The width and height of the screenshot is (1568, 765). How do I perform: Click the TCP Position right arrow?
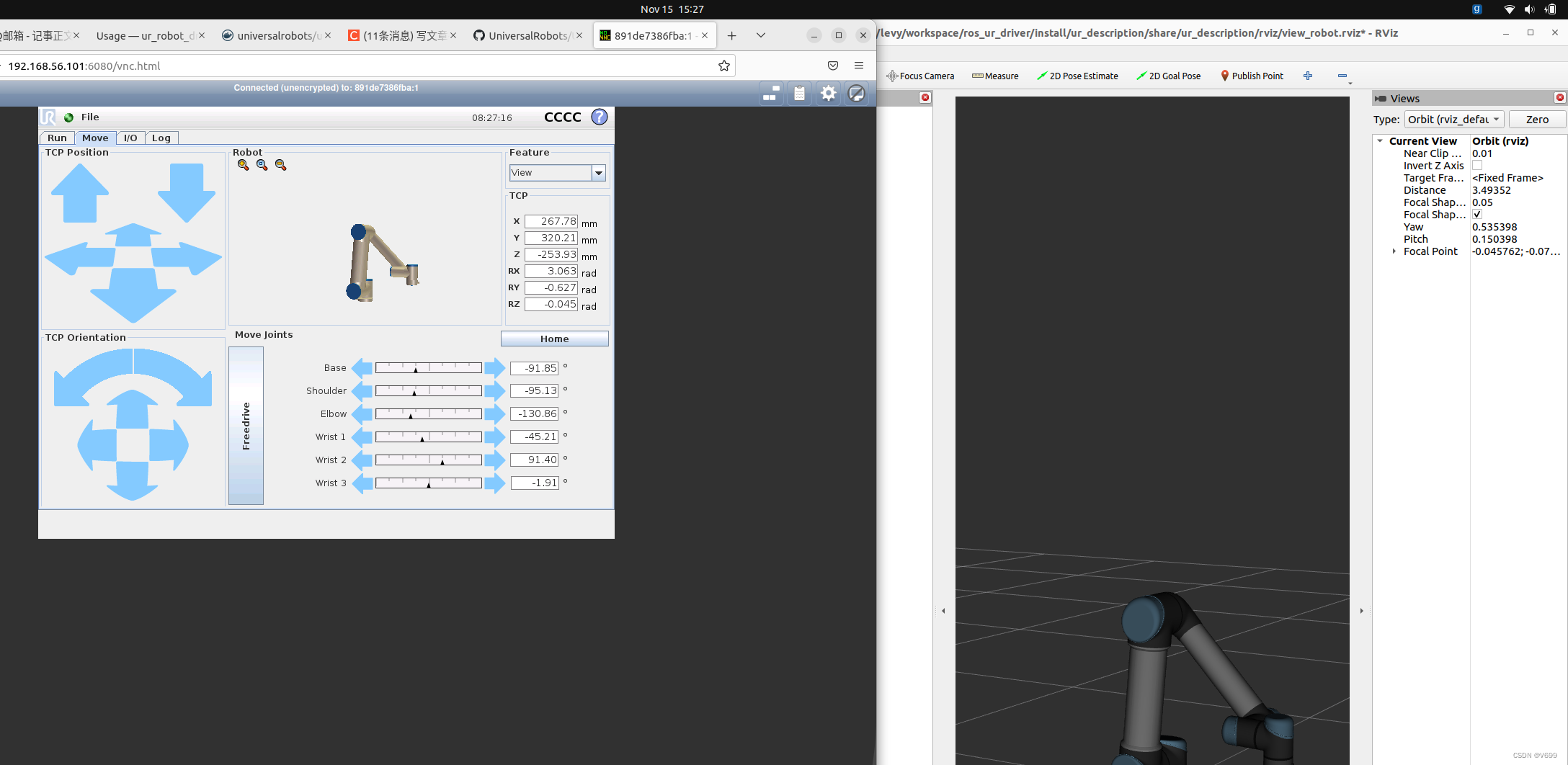point(187,258)
